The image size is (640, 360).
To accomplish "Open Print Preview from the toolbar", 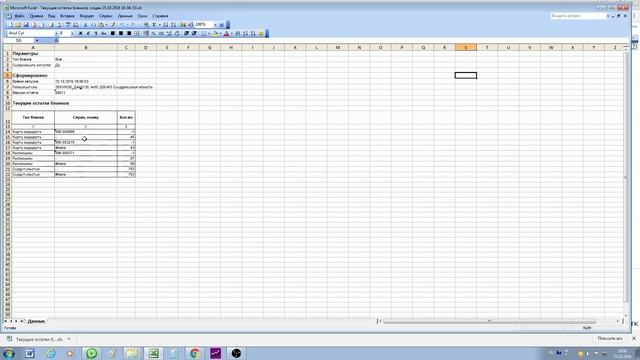I will tap(59, 25).
